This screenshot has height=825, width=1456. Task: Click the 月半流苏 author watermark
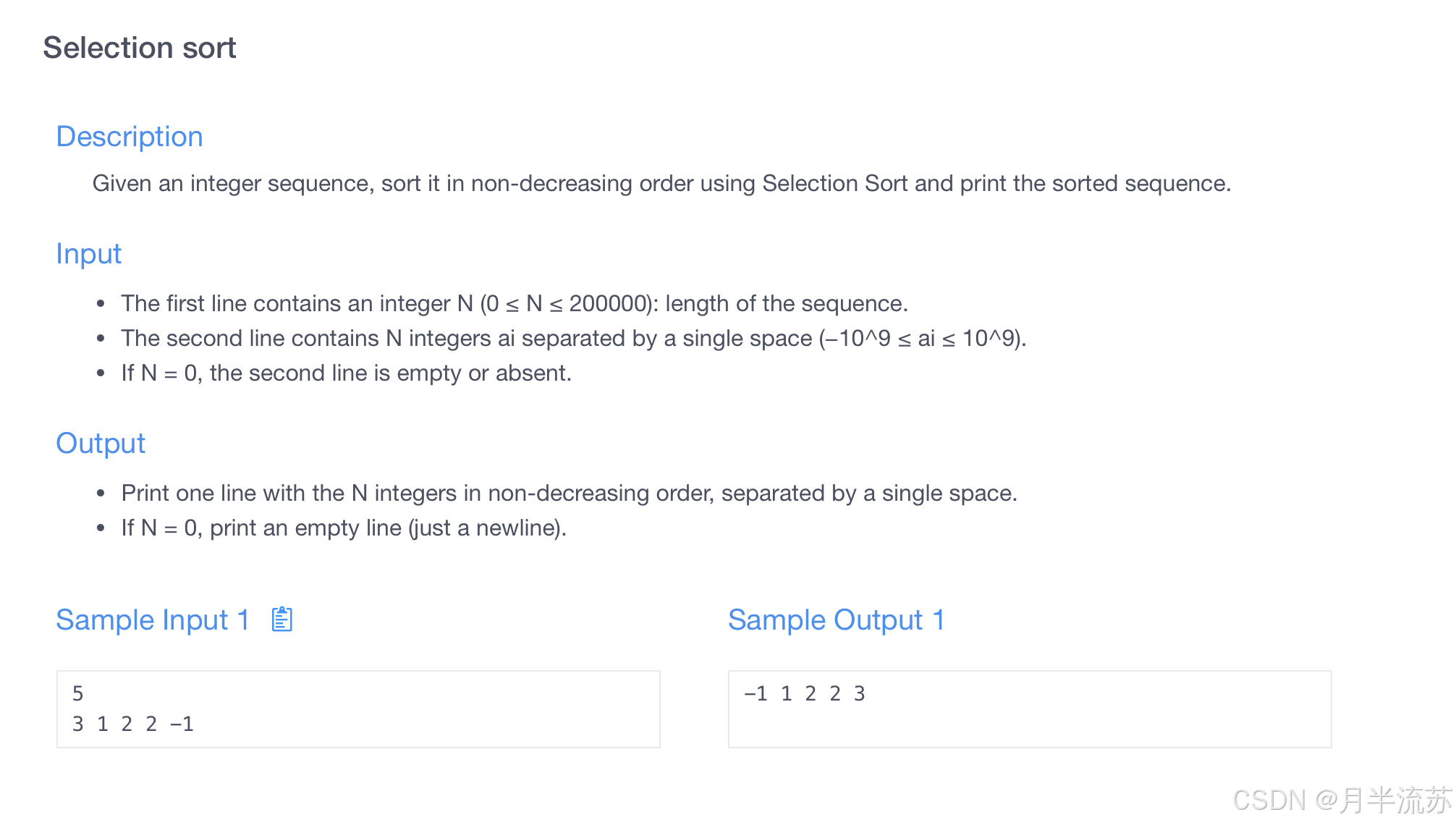point(1395,800)
